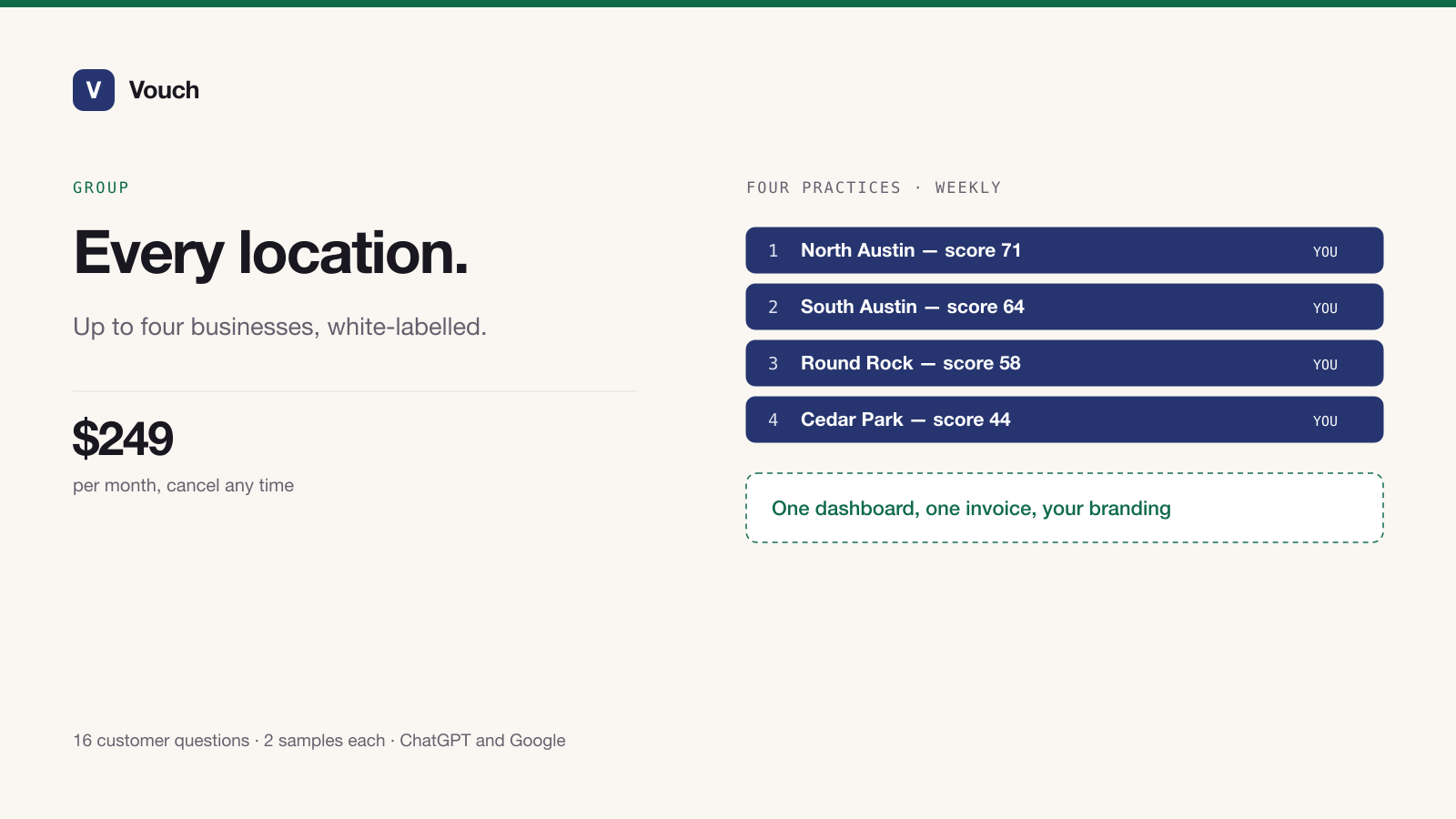
Task: Click the 'Every location.' headline
Action: [271, 252]
